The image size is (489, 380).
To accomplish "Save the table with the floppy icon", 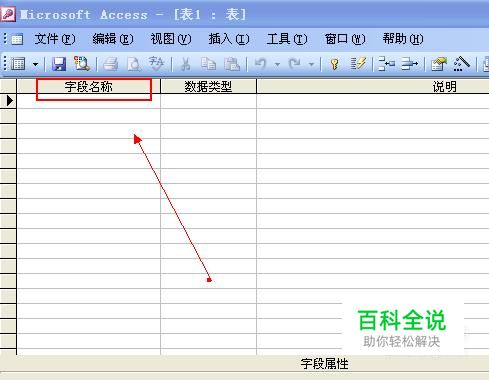I will 59,64.
